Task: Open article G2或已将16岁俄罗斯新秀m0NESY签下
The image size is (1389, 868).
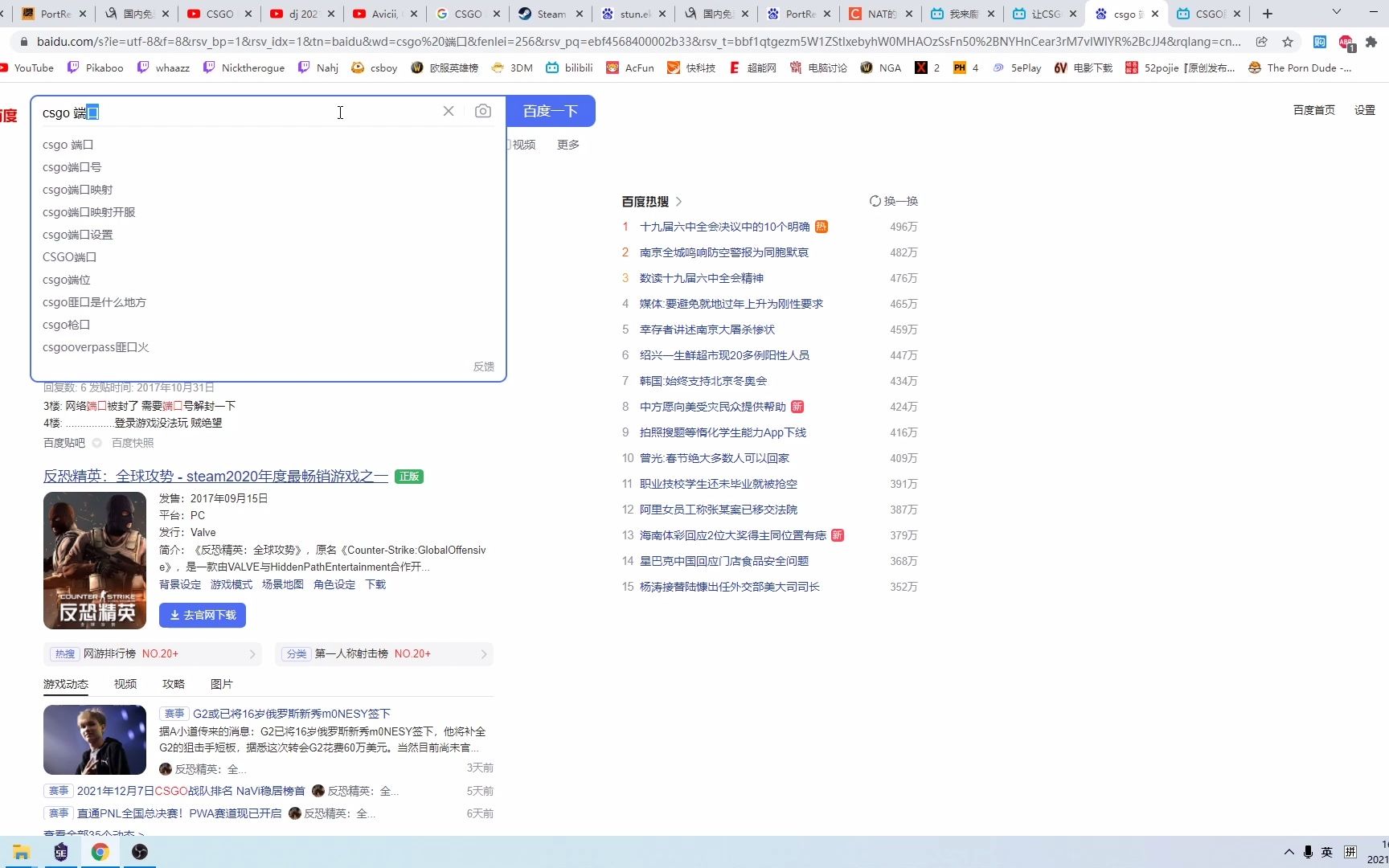Action: point(292,714)
